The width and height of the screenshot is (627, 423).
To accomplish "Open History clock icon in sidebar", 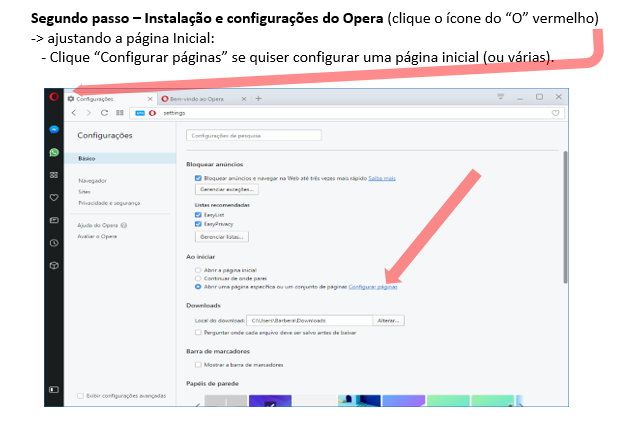I will [x=54, y=243].
